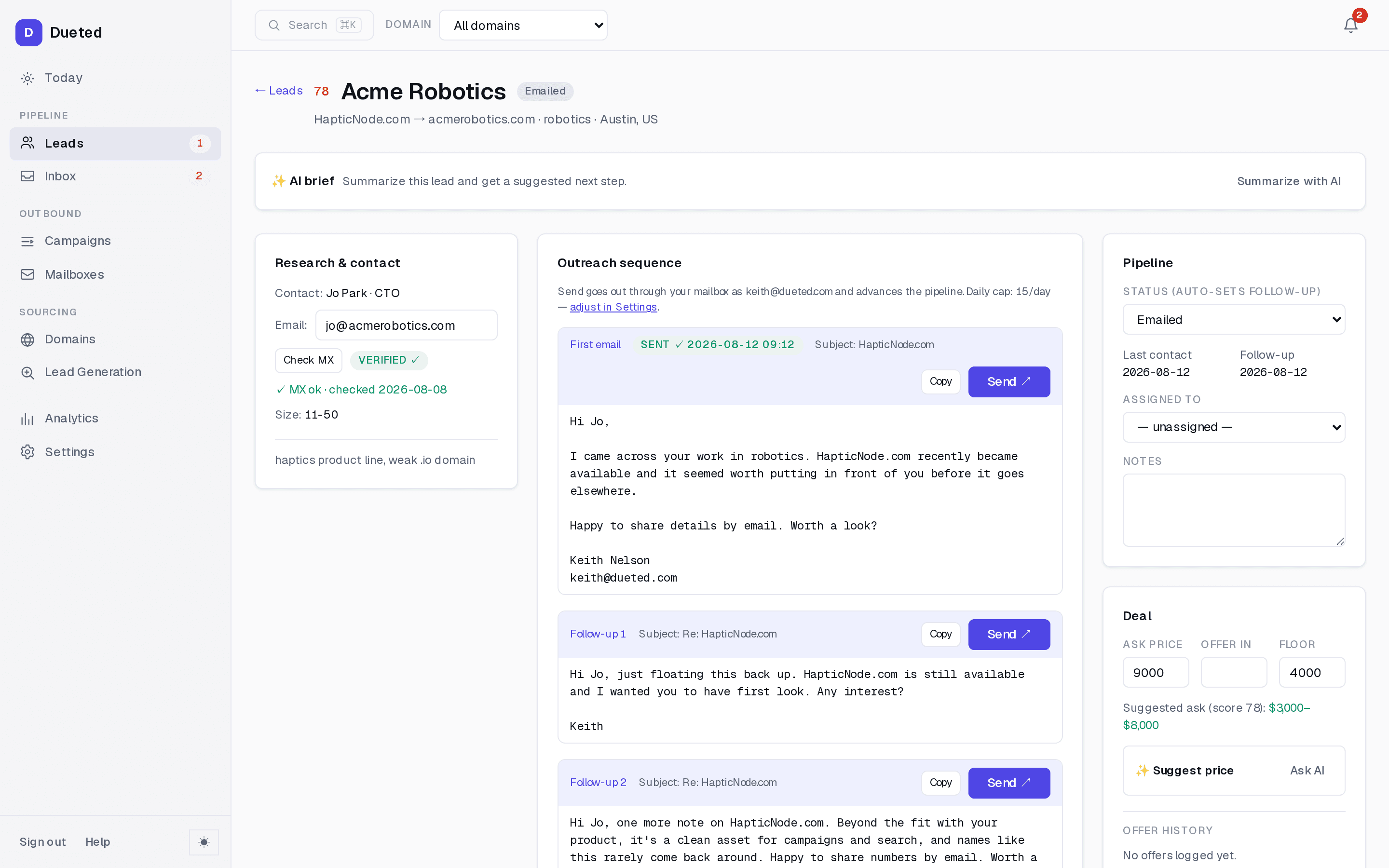Click the VERIFIED badge
The height and width of the screenshot is (868, 1389).
coord(389,361)
